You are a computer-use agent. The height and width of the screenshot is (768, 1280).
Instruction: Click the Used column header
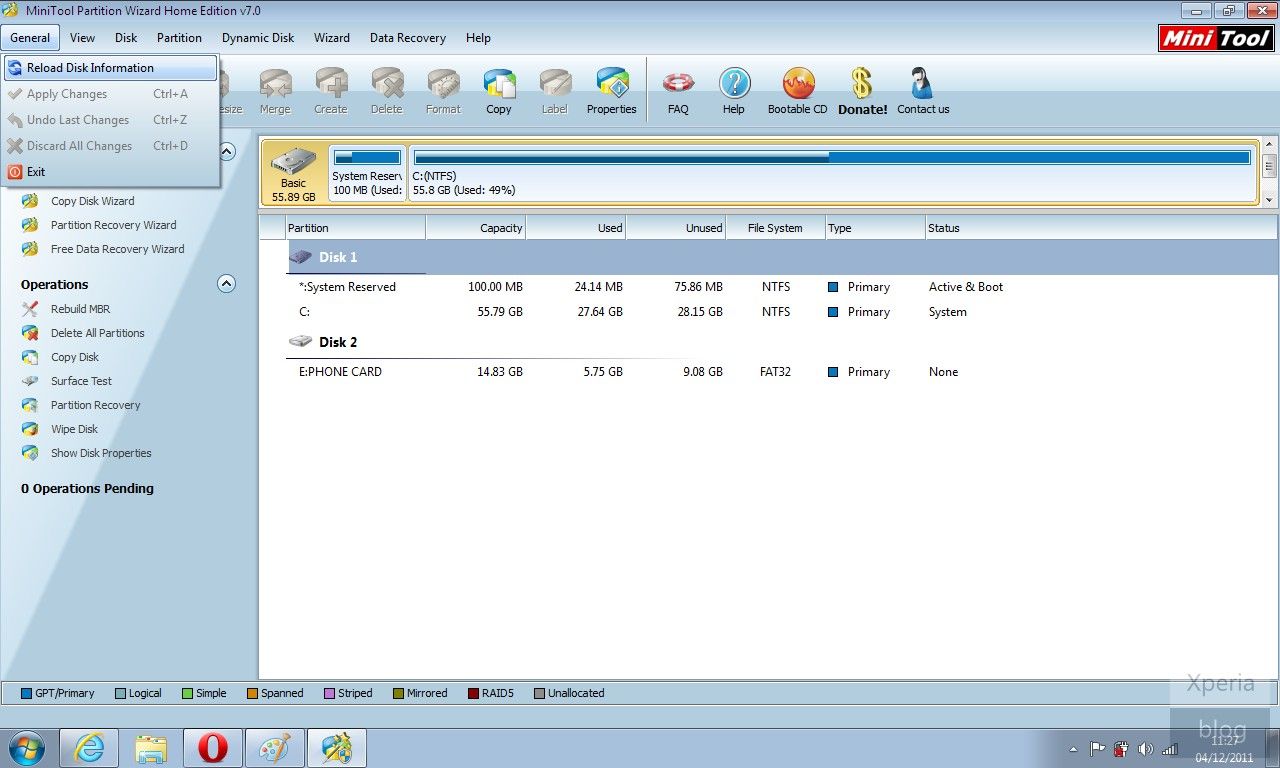[x=576, y=228]
